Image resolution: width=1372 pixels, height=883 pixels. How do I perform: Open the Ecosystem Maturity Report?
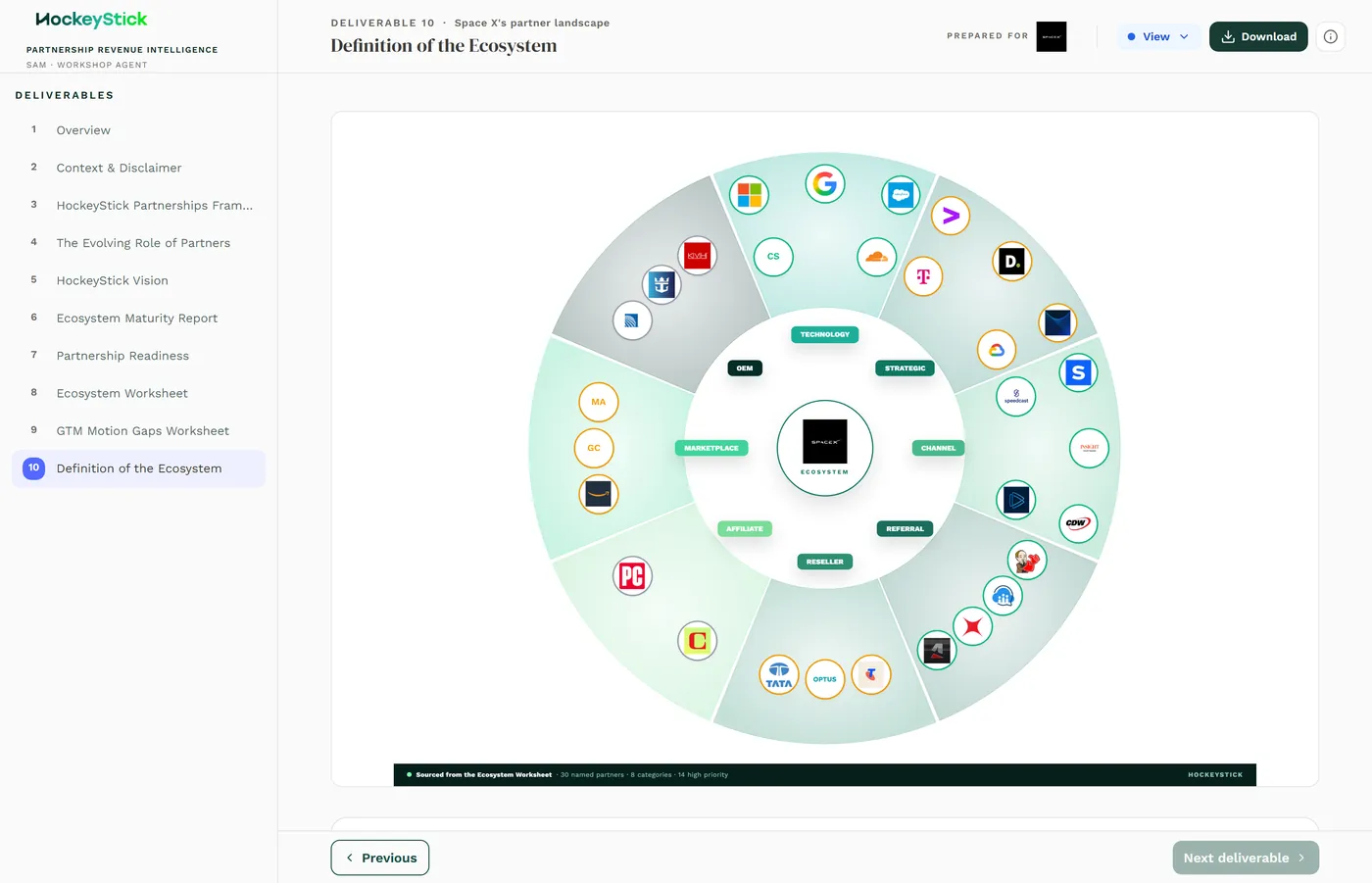click(138, 319)
